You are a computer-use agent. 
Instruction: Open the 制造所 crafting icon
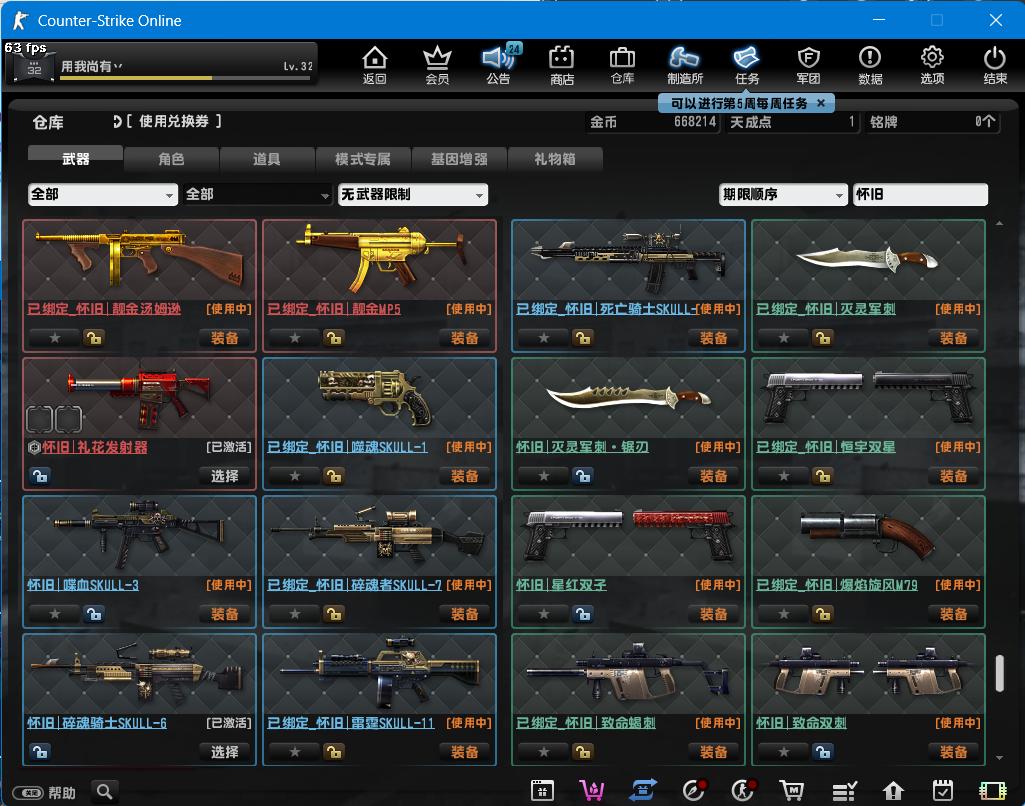684,65
